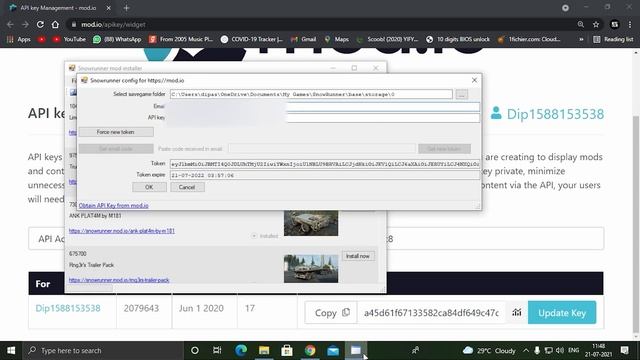Open the Maps bookmark

click(337, 39)
